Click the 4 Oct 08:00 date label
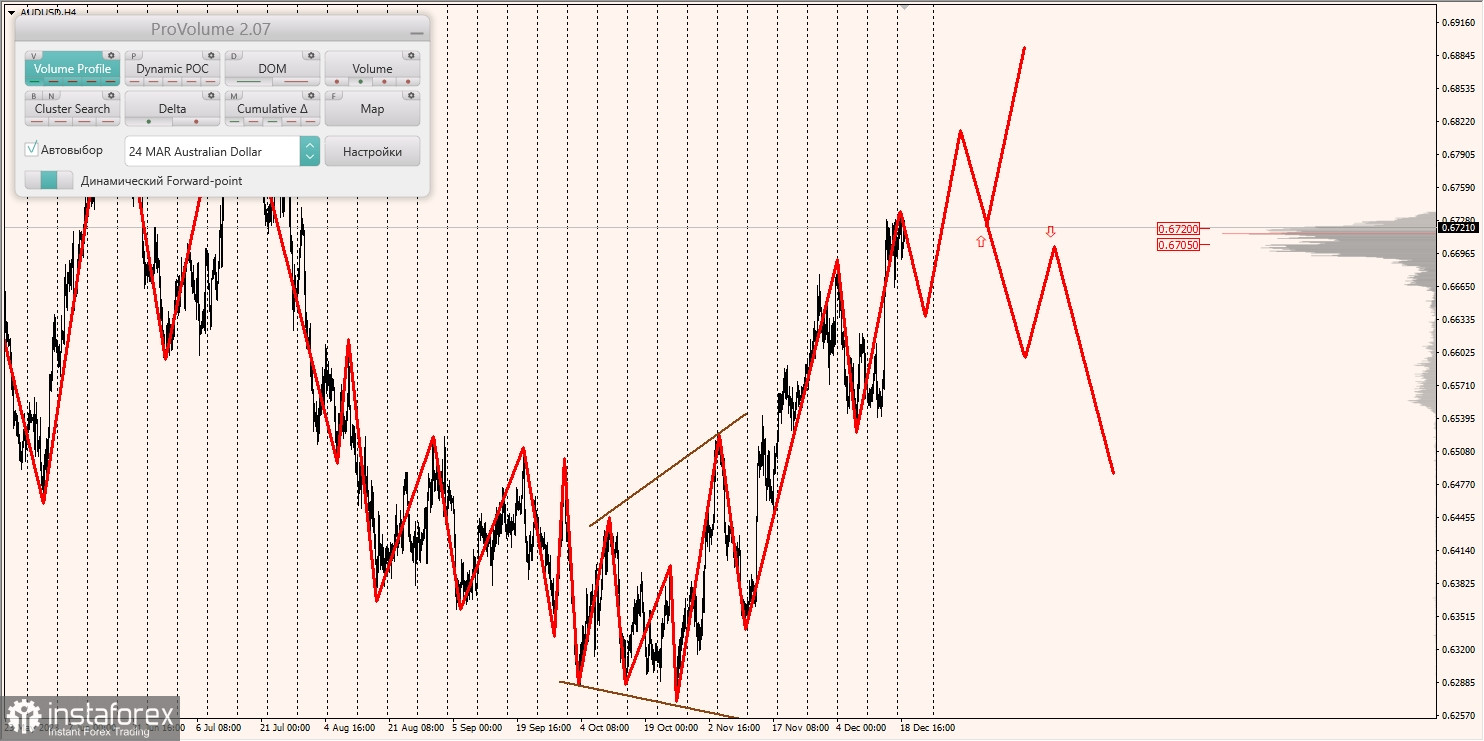The width and height of the screenshot is (1484, 741). coord(605,728)
